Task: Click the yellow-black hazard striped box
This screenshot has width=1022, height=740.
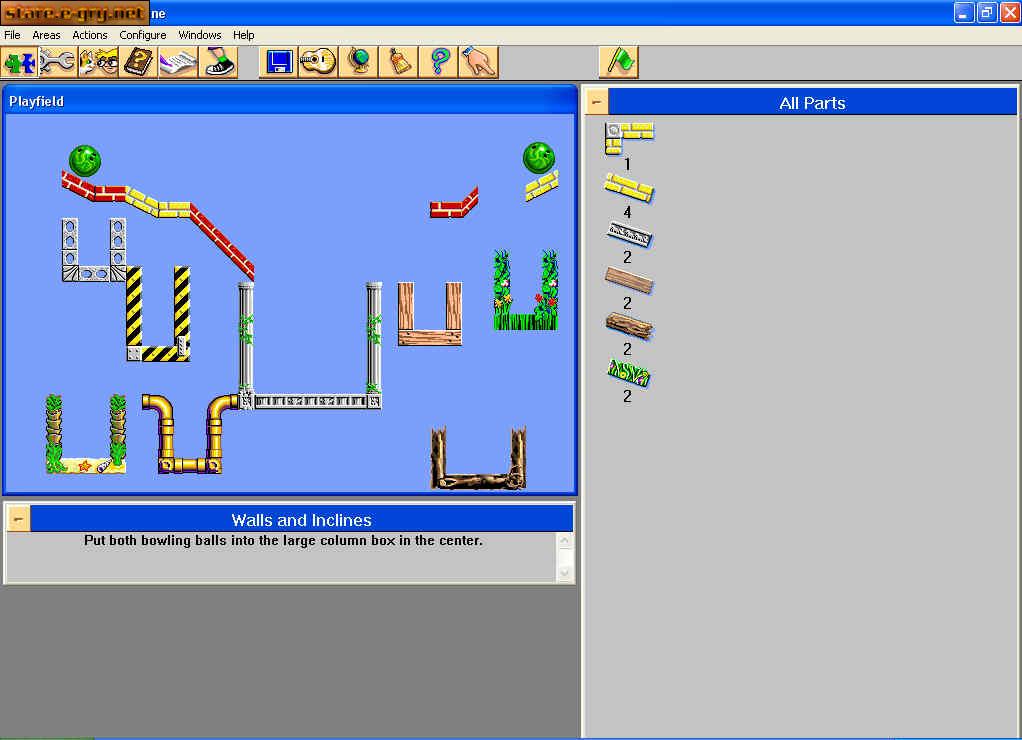Action: pyautogui.click(x=158, y=314)
